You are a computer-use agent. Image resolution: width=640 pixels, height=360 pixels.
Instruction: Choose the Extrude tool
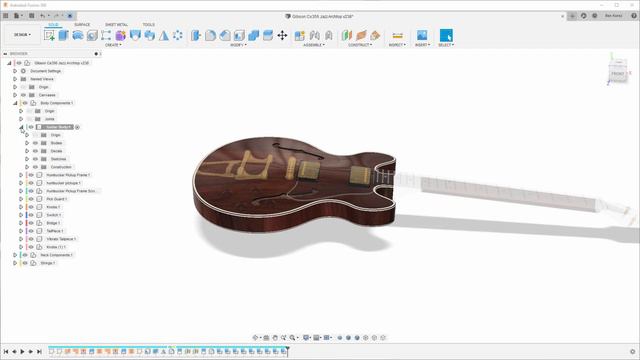(x=63, y=36)
